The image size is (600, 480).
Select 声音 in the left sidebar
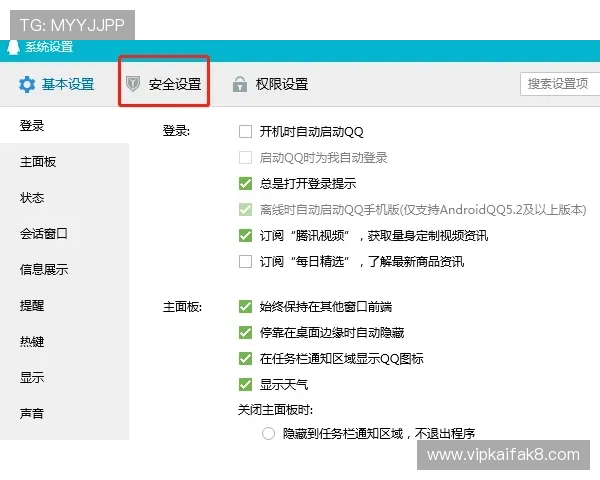click(x=64, y=413)
